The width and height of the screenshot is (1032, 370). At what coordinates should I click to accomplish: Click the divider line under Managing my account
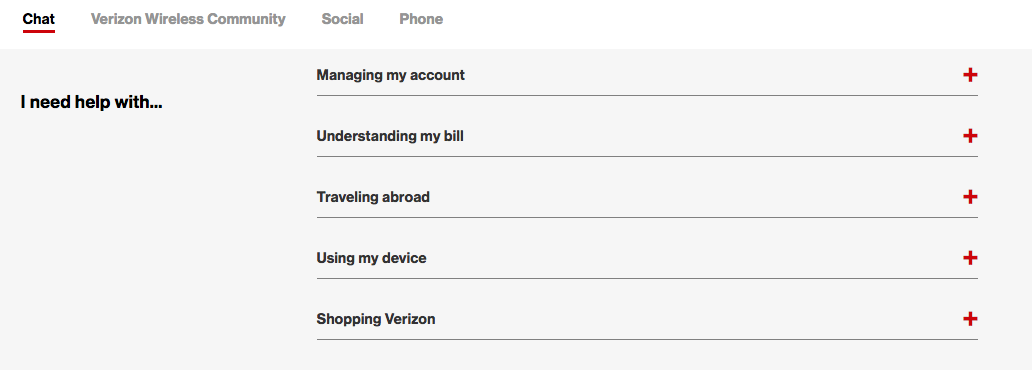point(647,95)
